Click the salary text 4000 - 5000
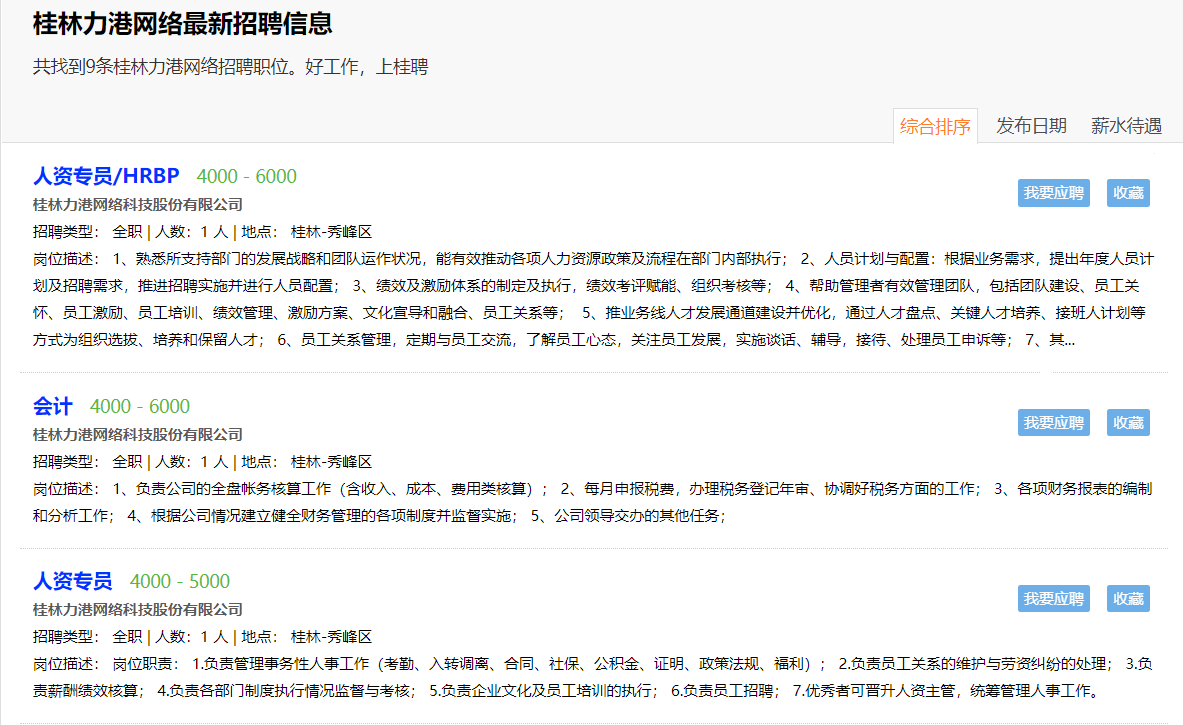This screenshot has width=1183, height=725. (x=180, y=582)
